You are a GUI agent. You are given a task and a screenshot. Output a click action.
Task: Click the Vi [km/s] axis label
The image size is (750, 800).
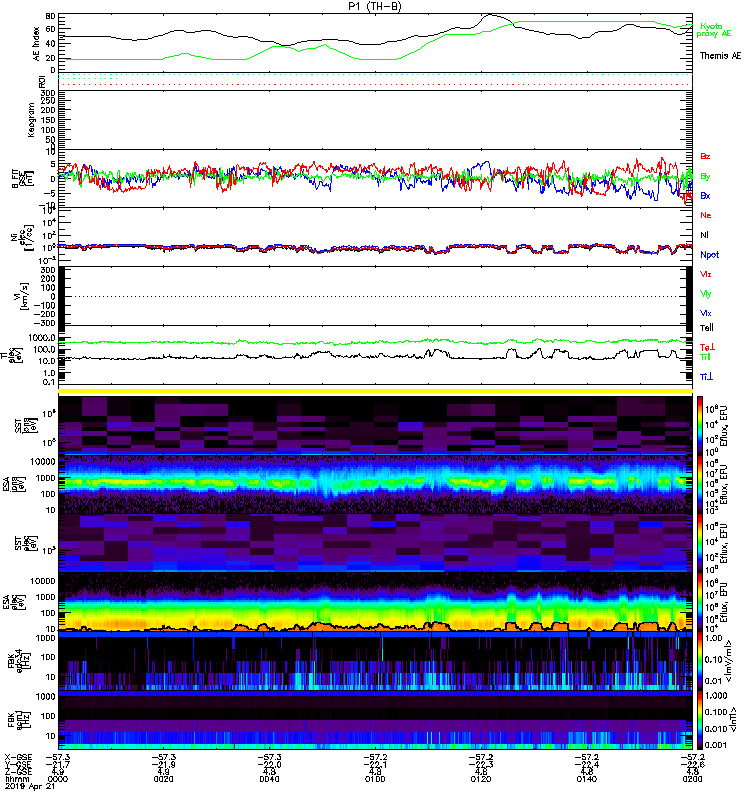click(x=23, y=296)
